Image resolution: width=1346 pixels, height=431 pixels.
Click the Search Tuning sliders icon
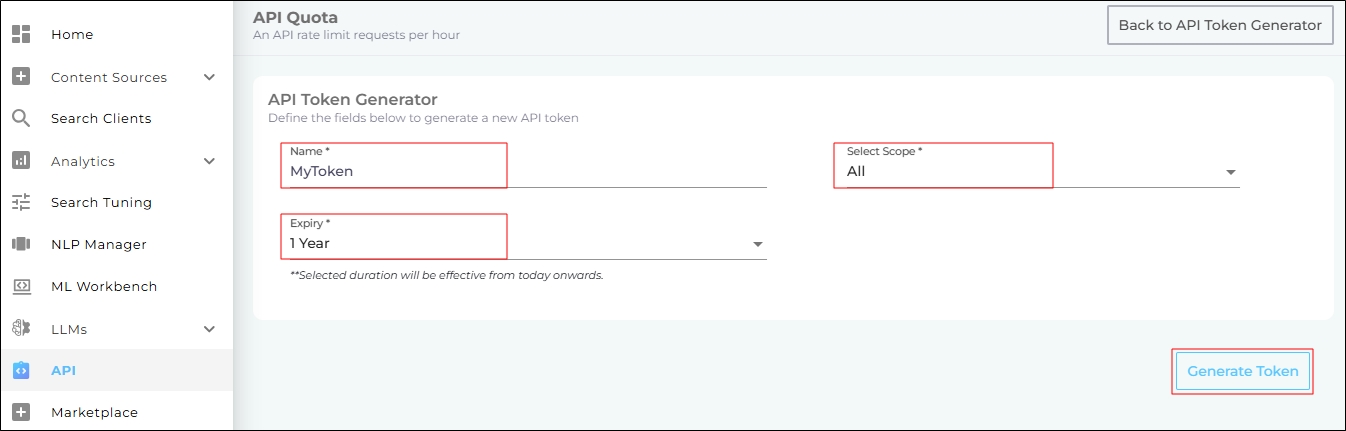pos(21,202)
